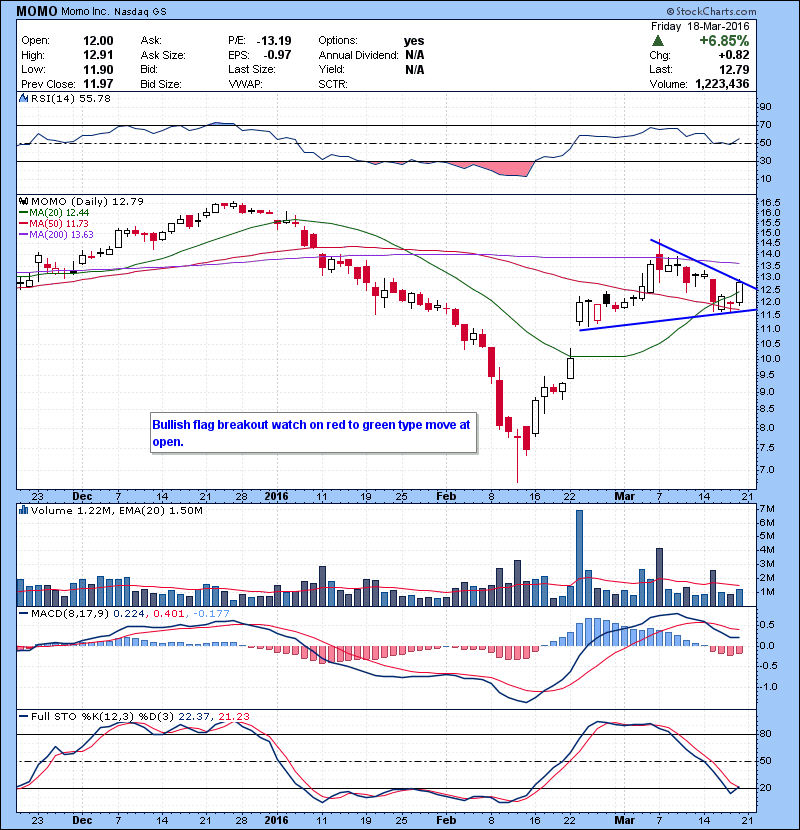Click the company name 'Momo Inc.'
This screenshot has height=830, width=800.
click(x=85, y=11)
